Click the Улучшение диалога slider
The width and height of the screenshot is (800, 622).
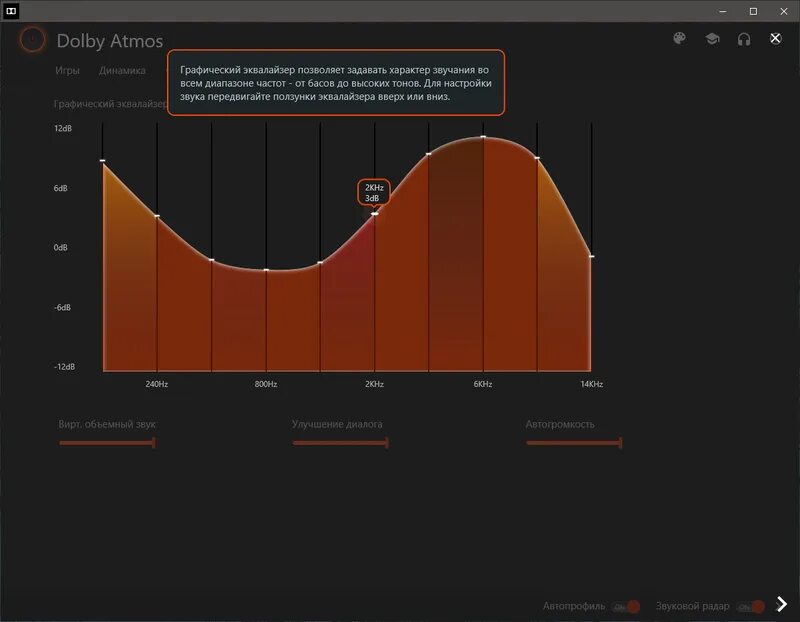(341, 442)
